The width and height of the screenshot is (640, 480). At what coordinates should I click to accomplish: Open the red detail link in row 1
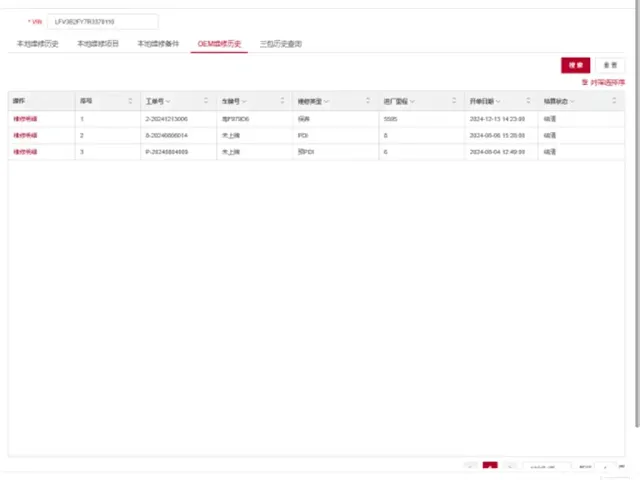25,119
